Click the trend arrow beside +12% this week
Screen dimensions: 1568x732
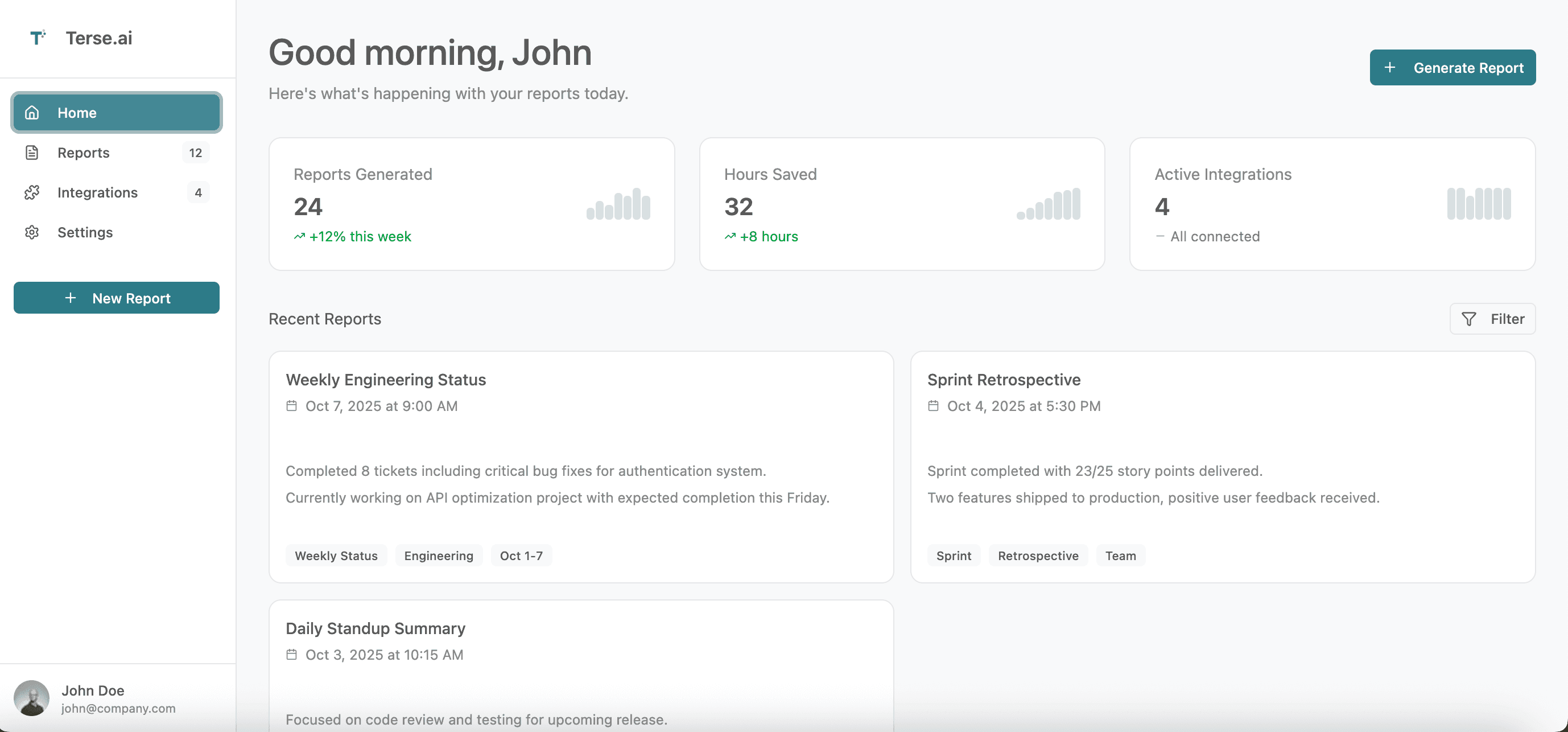299,236
